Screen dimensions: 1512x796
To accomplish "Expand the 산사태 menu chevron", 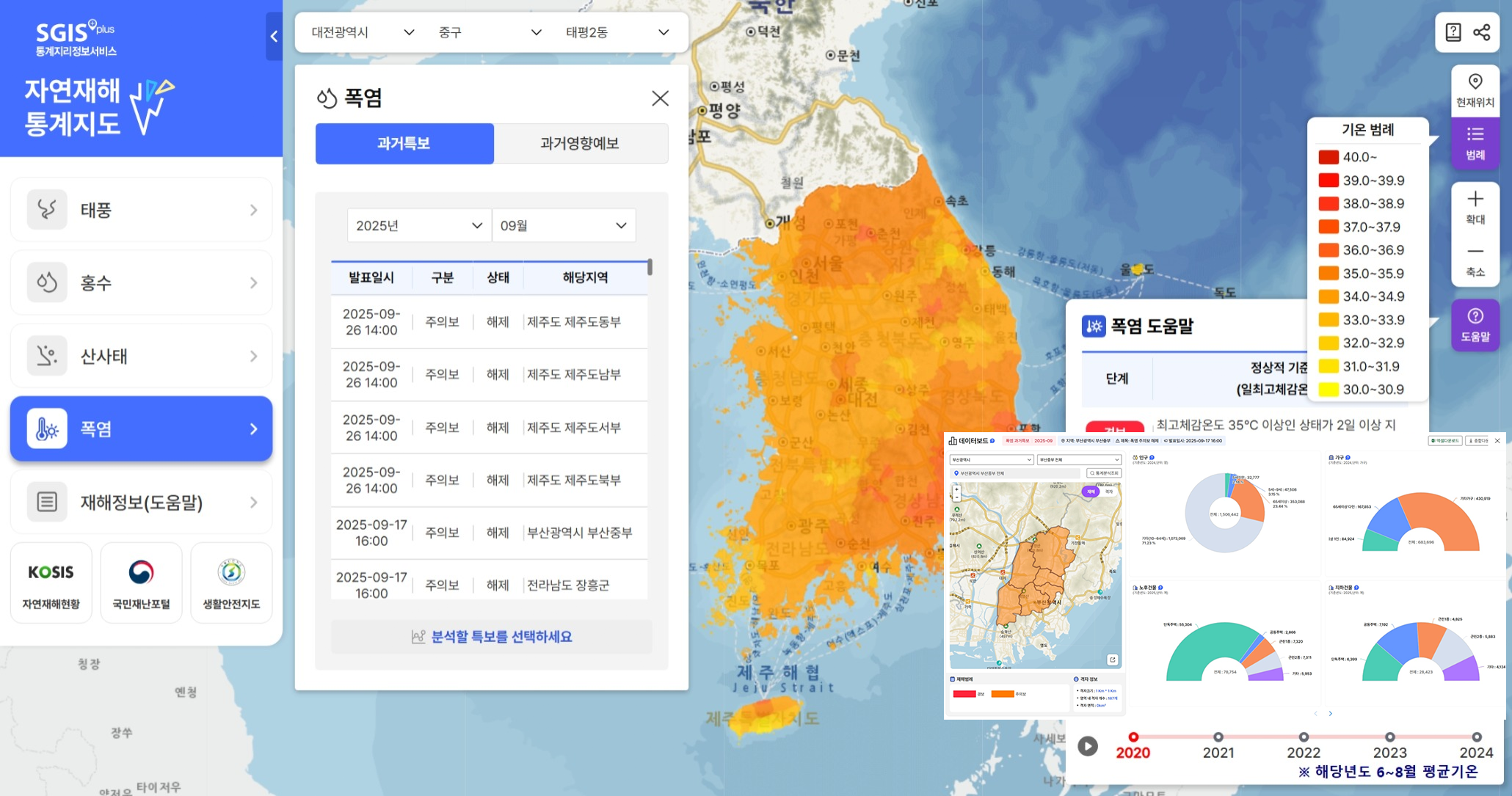I will click(254, 356).
